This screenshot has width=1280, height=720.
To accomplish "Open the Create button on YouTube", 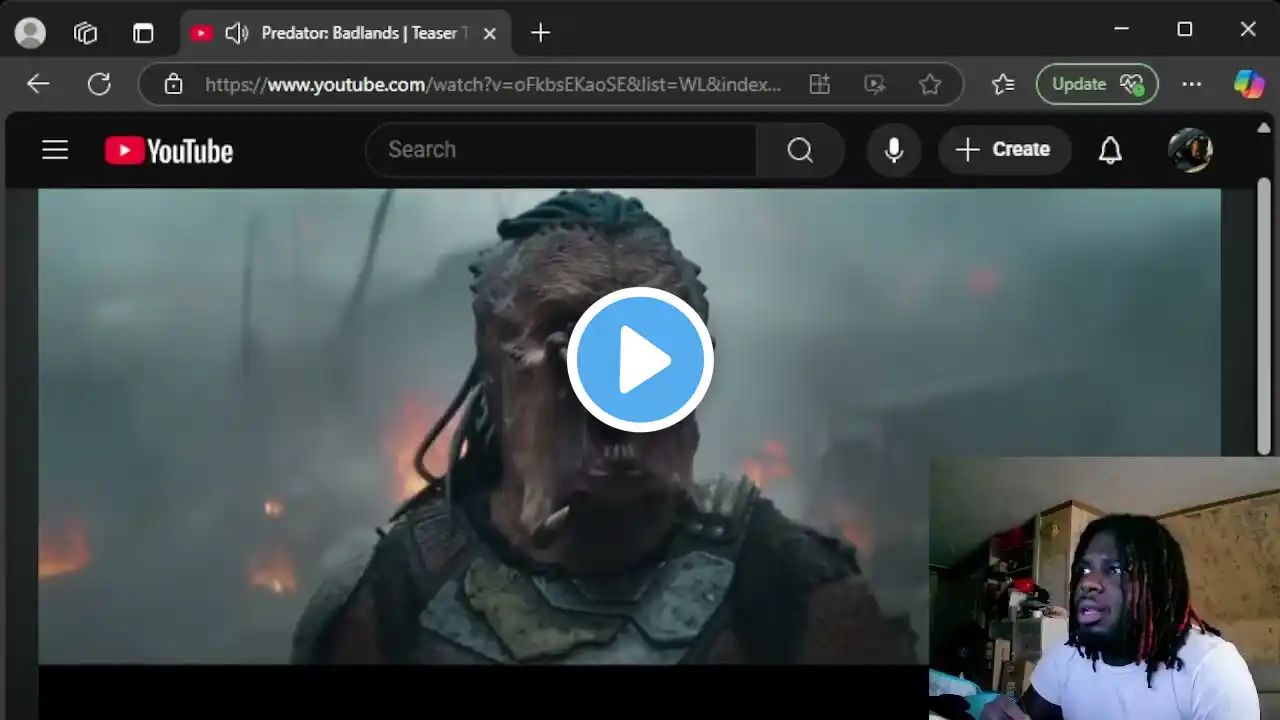I will [1003, 150].
